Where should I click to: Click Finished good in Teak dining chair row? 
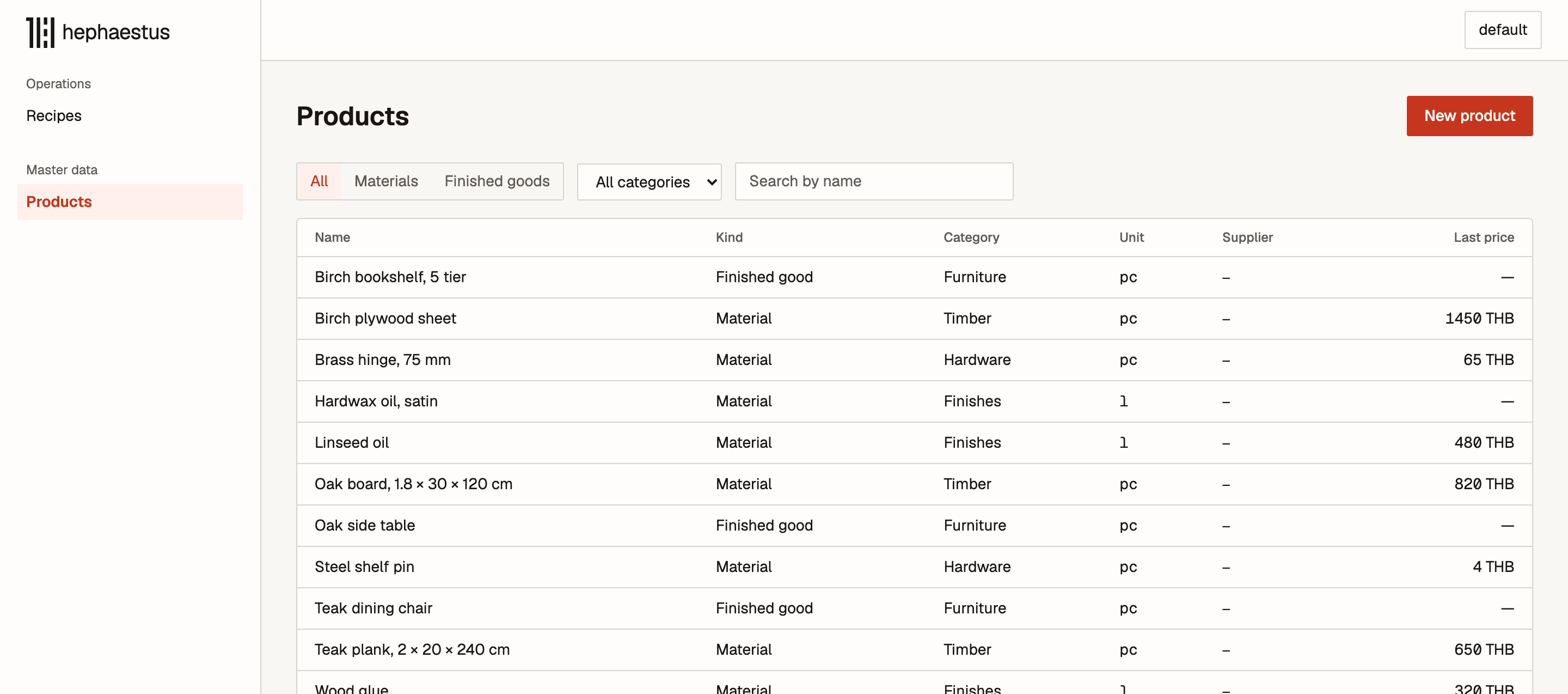(x=764, y=608)
